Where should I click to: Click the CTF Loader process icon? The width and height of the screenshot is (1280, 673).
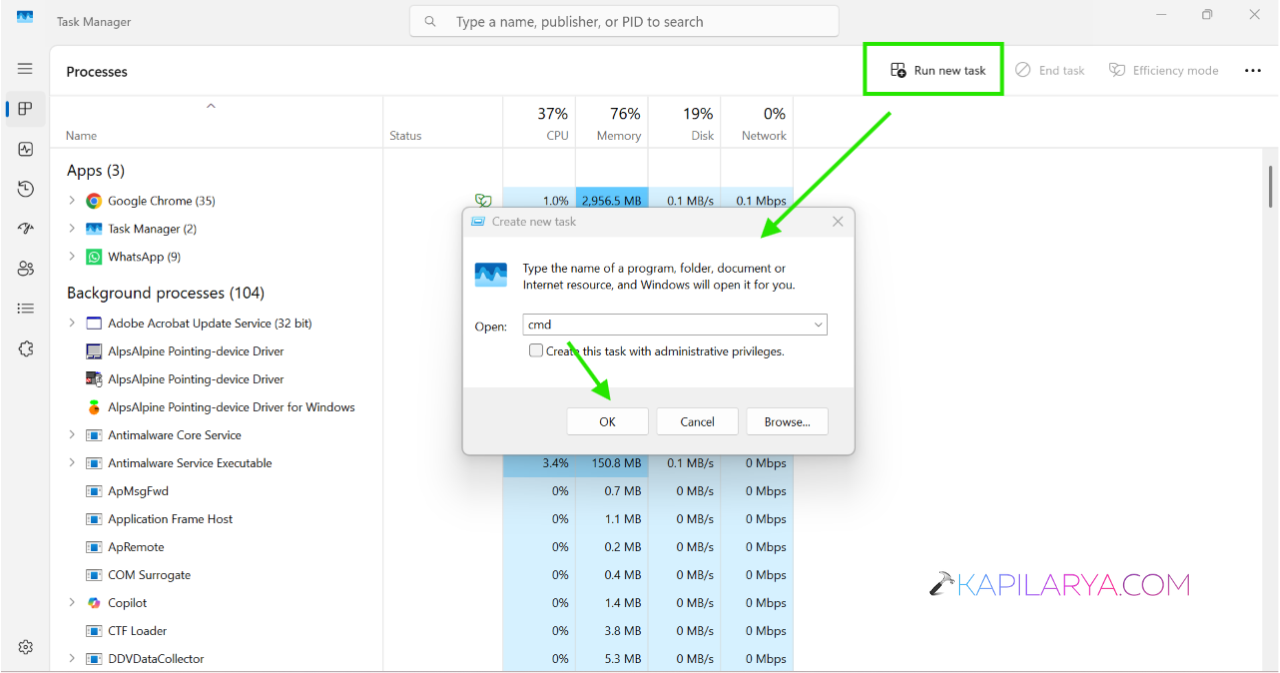pyautogui.click(x=94, y=631)
